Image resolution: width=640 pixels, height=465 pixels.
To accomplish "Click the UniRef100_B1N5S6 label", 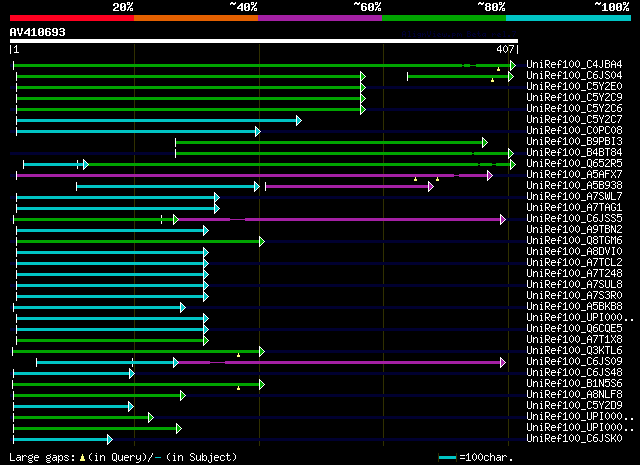I will pos(574,384).
